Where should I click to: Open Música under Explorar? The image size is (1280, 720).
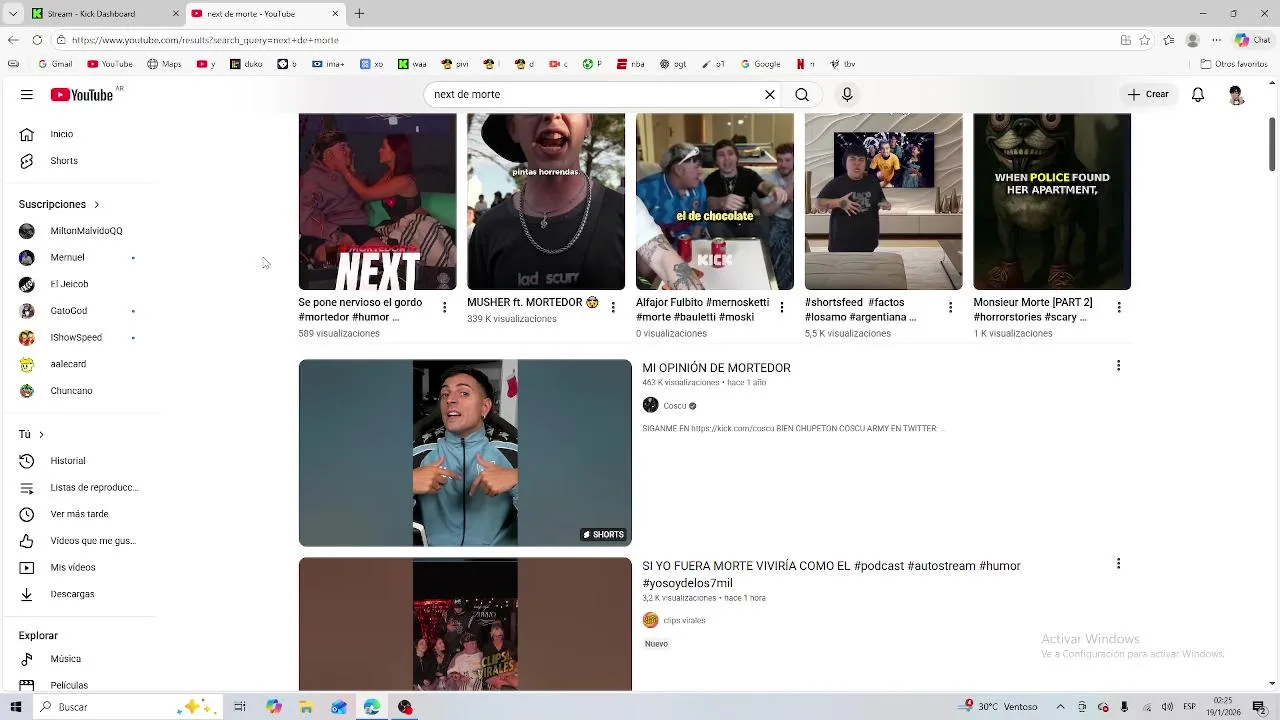(x=65, y=659)
